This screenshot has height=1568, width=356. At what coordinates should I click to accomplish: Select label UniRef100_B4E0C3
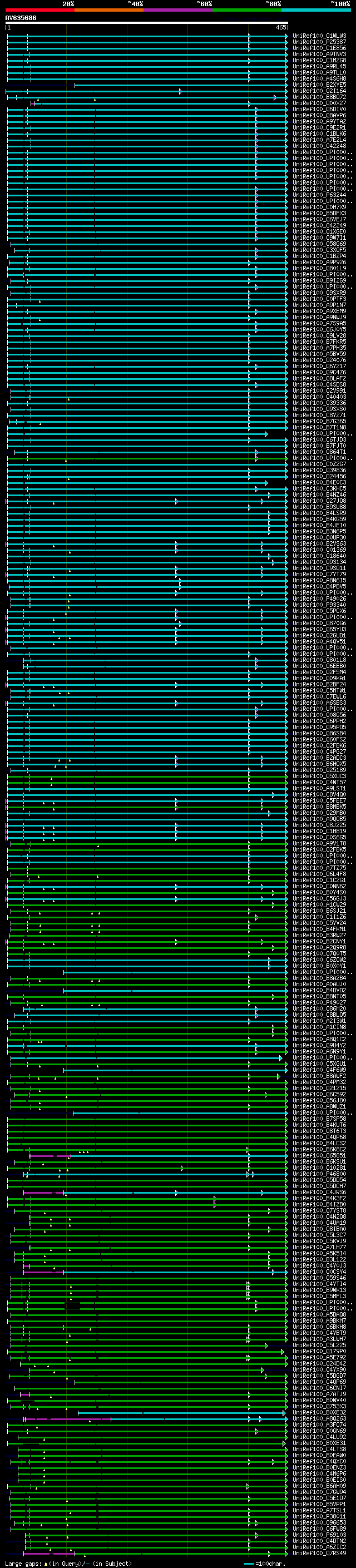coord(319,482)
